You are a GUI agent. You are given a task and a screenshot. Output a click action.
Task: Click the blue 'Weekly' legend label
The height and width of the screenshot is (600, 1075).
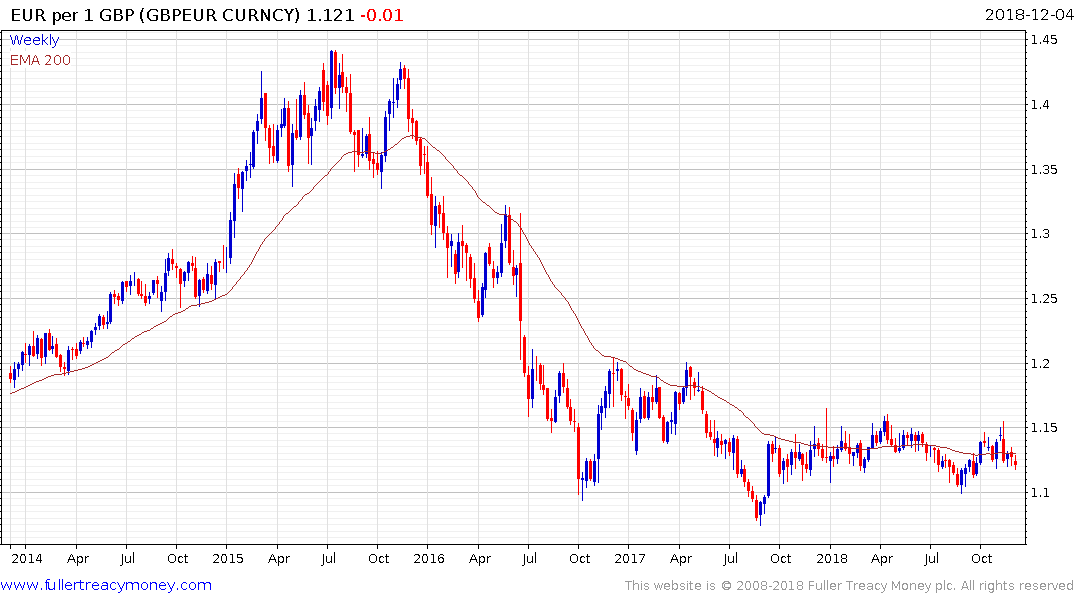[x=34, y=40]
